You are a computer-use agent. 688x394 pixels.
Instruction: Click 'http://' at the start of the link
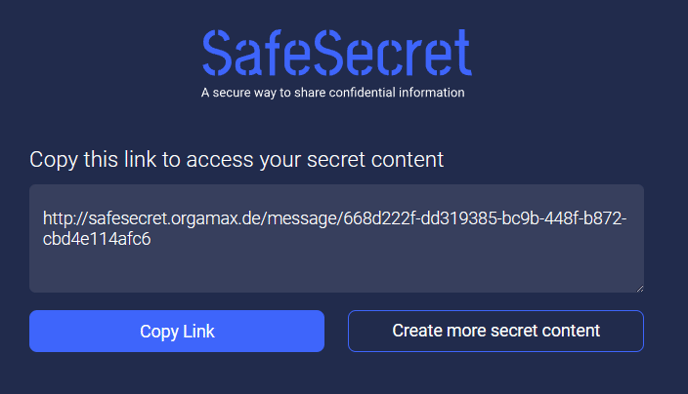pyautogui.click(x=65, y=218)
